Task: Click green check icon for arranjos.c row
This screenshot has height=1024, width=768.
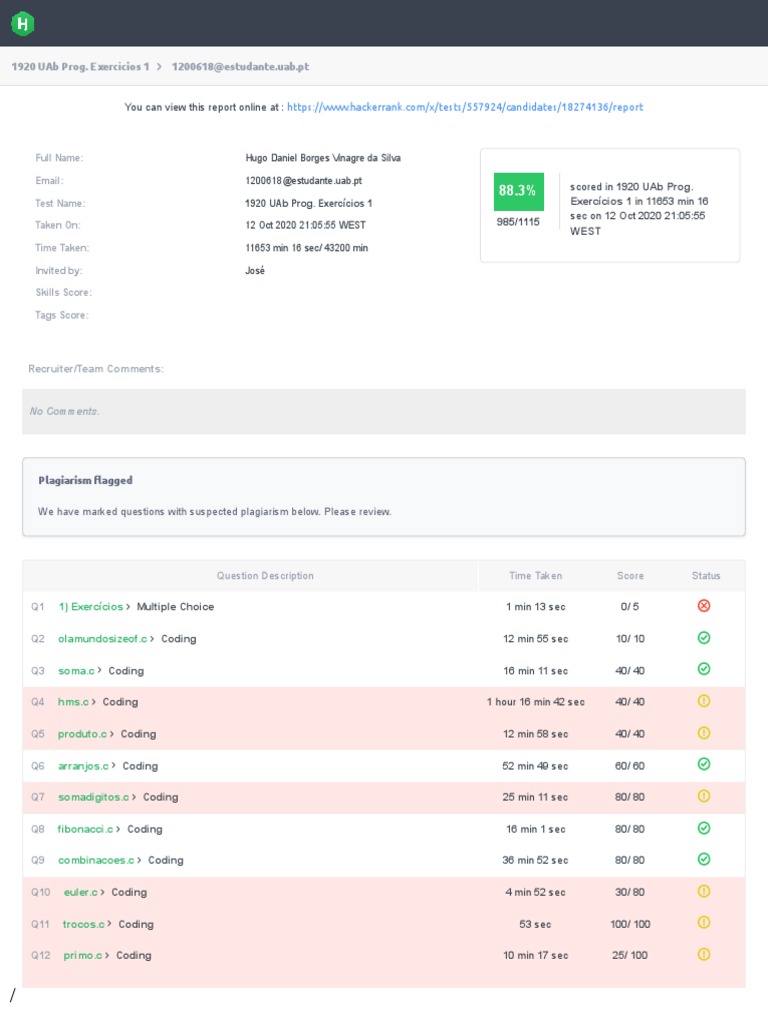Action: 703,765
